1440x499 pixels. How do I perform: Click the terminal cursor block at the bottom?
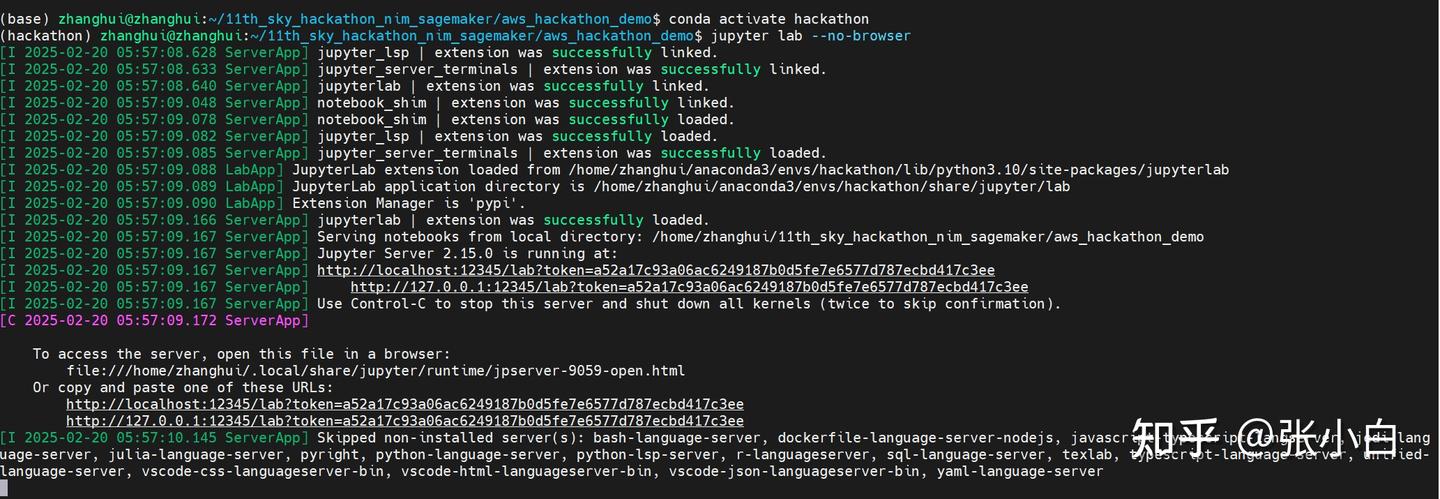(x=4, y=488)
